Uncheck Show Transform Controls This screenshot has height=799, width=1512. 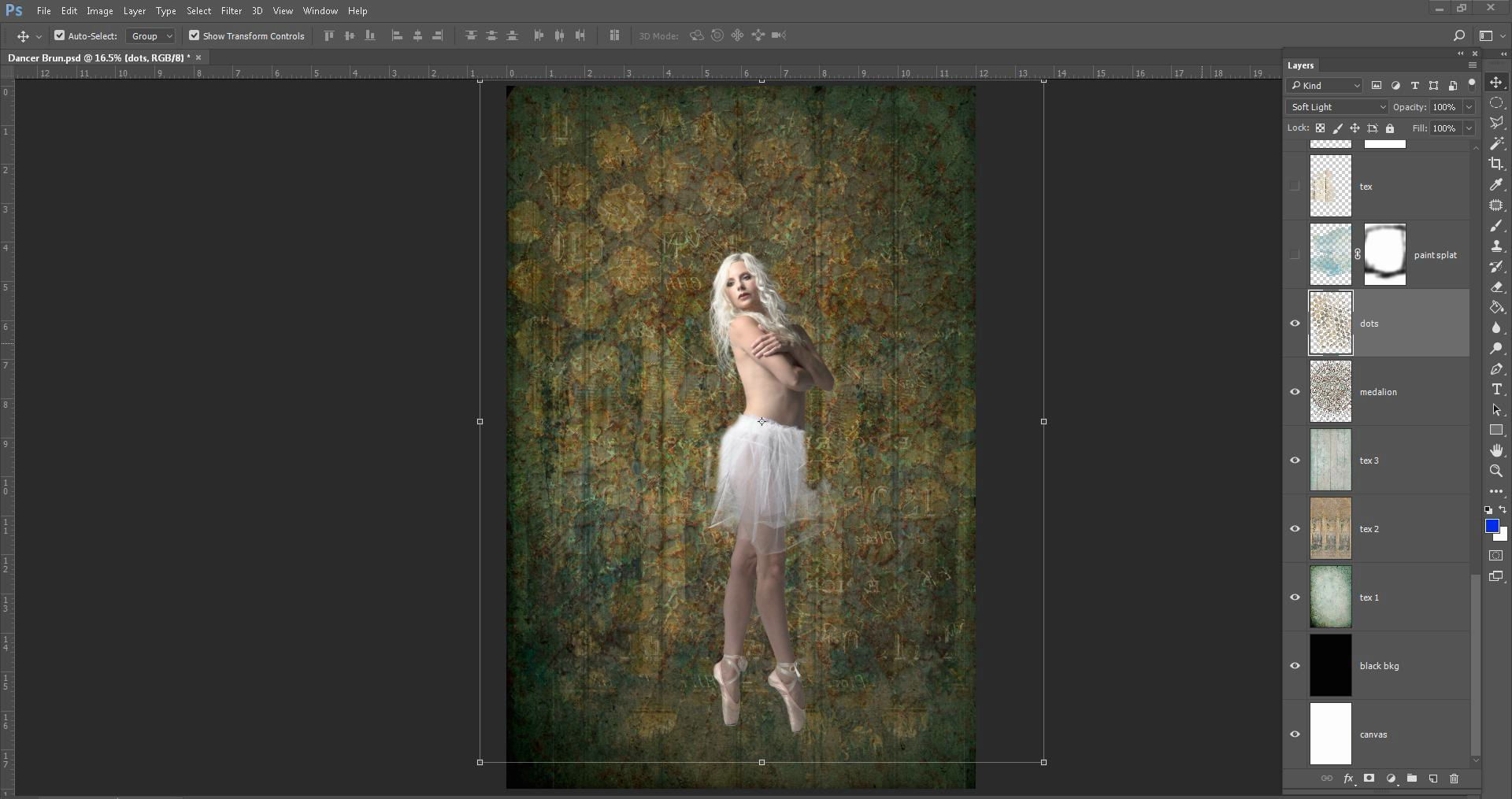tap(194, 35)
